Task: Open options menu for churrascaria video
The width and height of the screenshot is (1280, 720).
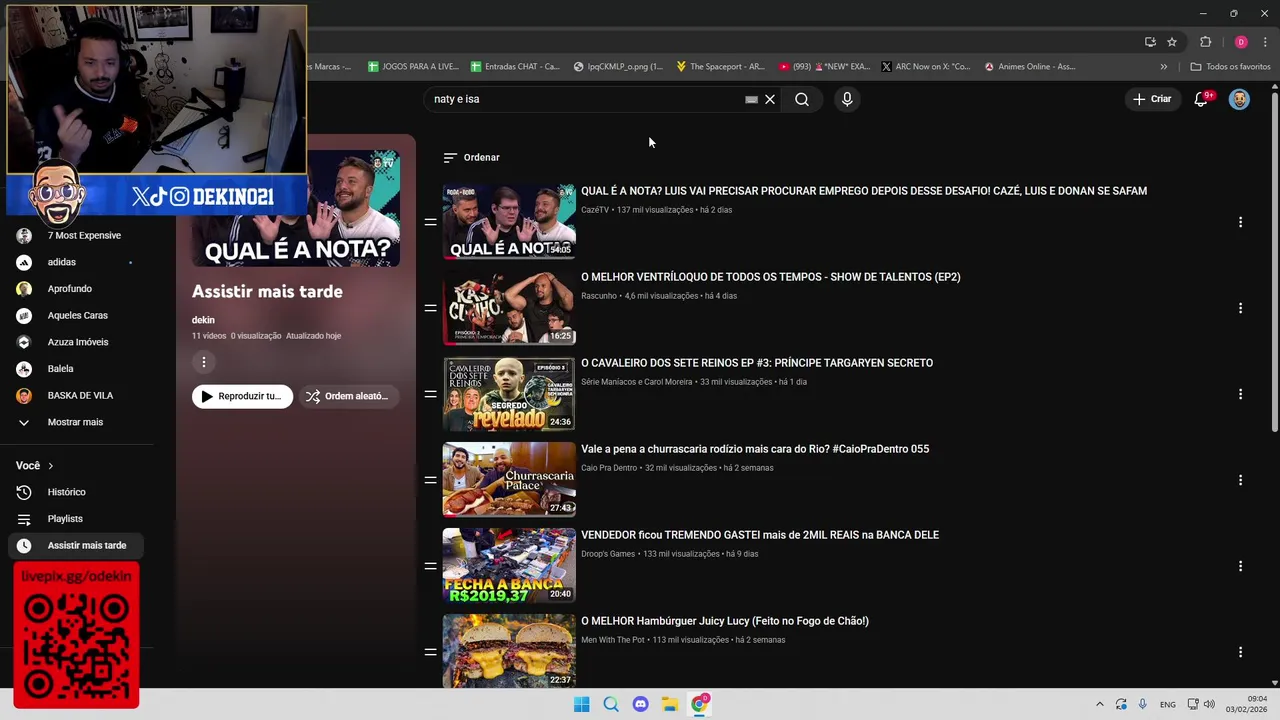Action: tap(1240, 480)
